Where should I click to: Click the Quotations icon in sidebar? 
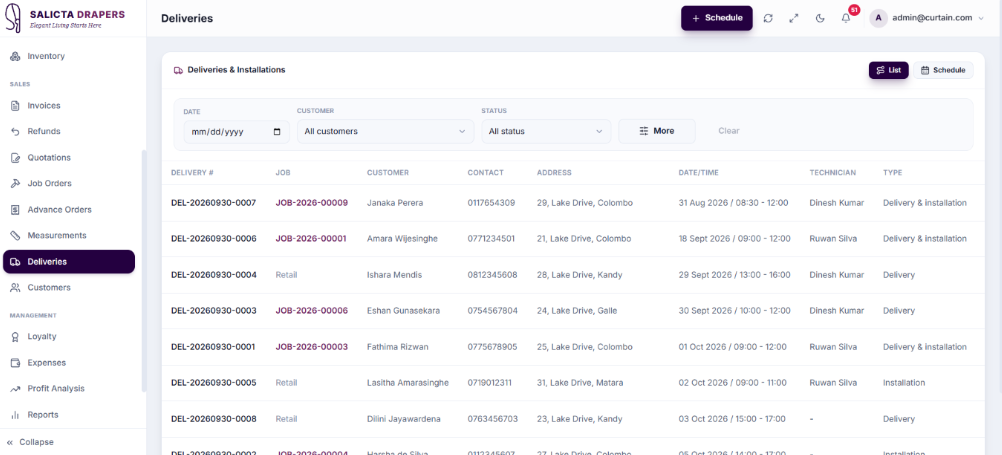tap(15, 158)
